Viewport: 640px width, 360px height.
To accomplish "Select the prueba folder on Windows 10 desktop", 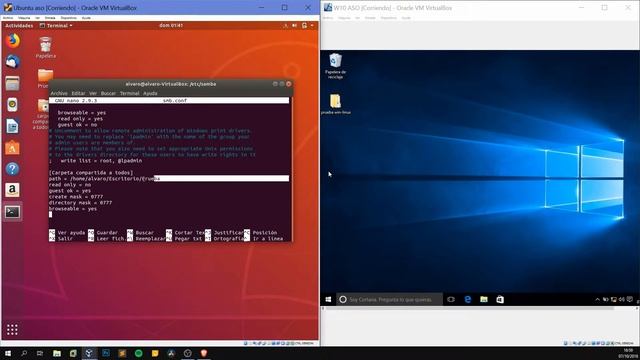I will pos(336,104).
